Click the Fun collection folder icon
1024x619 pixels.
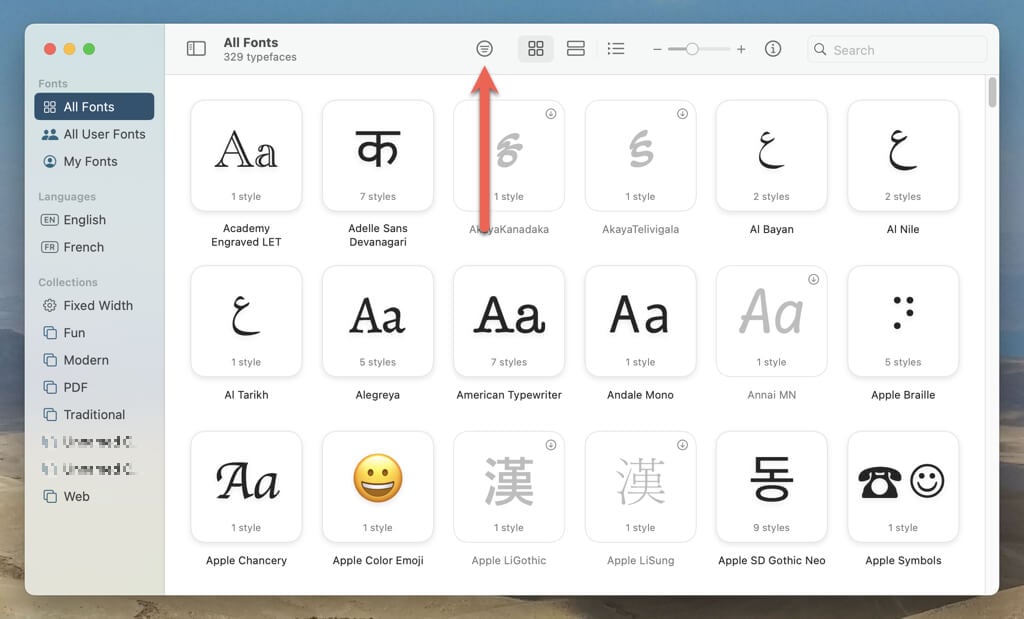coord(50,333)
